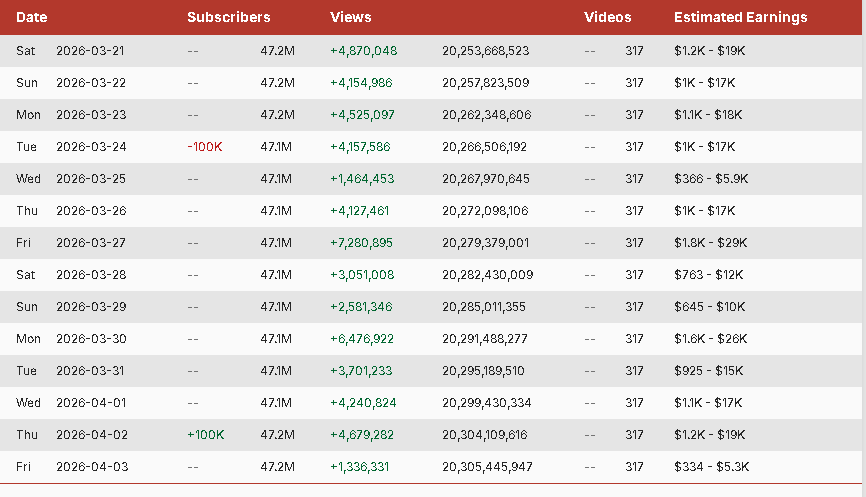Image resolution: width=866 pixels, height=497 pixels.
Task: Click daily views +6,476,922
Action: (x=362, y=339)
